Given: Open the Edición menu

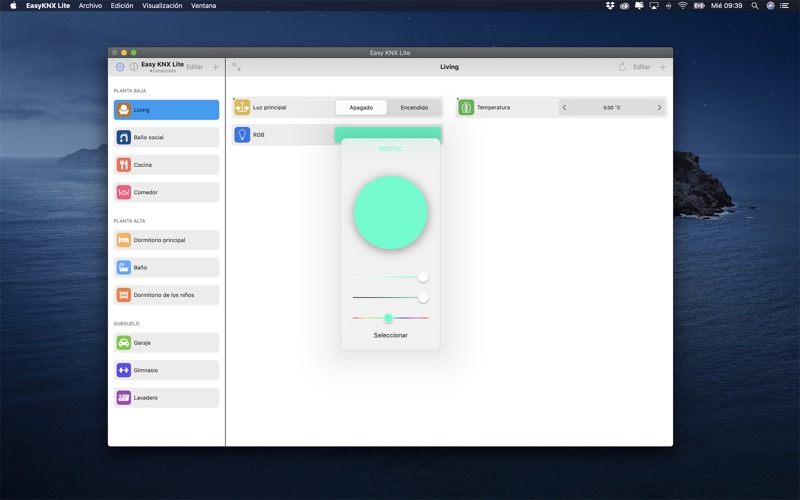Looking at the screenshot, I should click(x=122, y=6).
